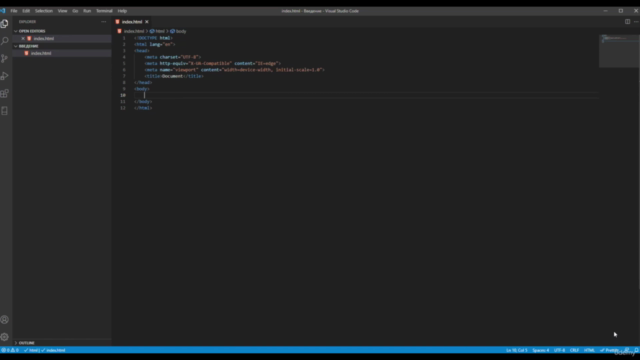Click the index.html check item in status bar
The height and width of the screenshot is (360, 640).
(x=53, y=350)
